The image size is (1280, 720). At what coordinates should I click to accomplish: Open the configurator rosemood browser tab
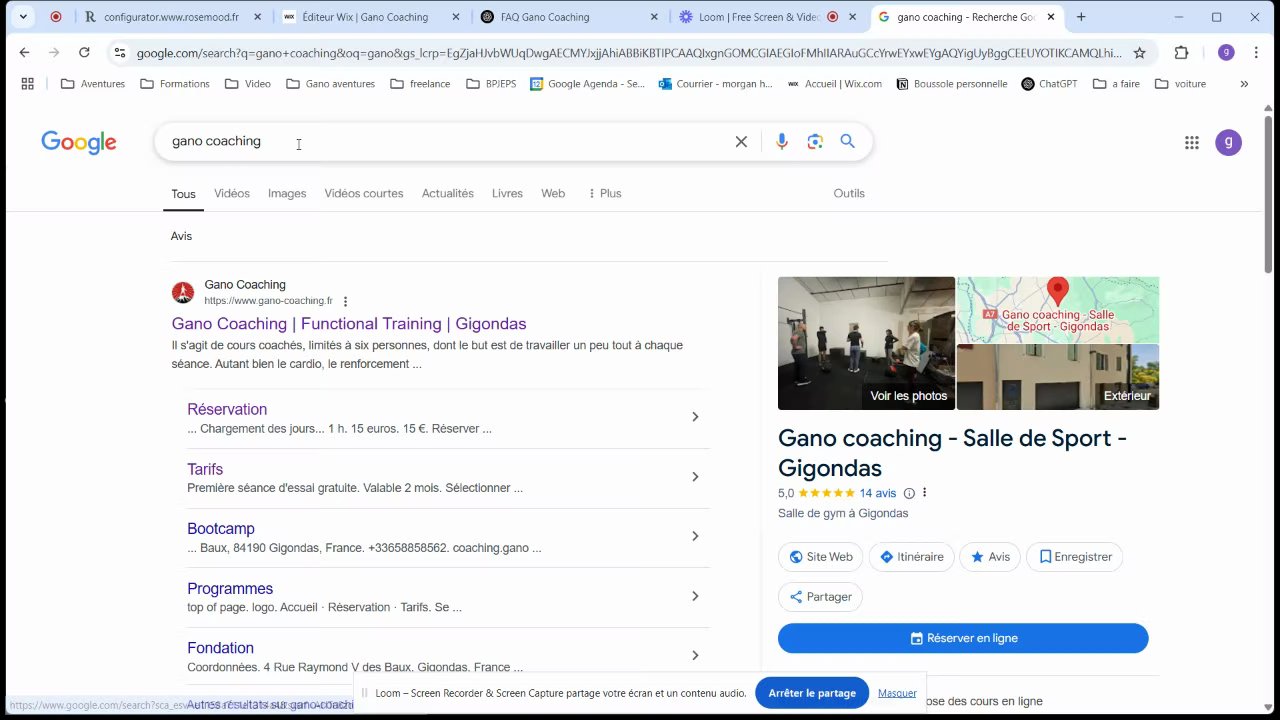point(170,17)
